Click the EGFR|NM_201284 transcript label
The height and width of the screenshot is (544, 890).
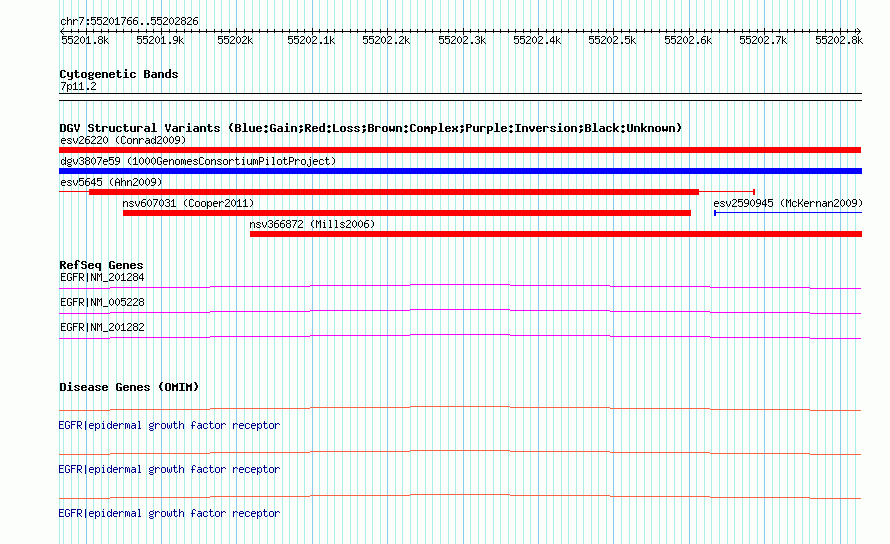click(102, 278)
